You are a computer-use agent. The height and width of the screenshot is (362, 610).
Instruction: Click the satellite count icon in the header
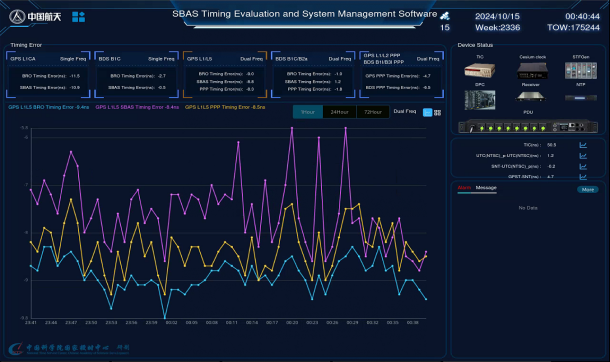pos(445,16)
